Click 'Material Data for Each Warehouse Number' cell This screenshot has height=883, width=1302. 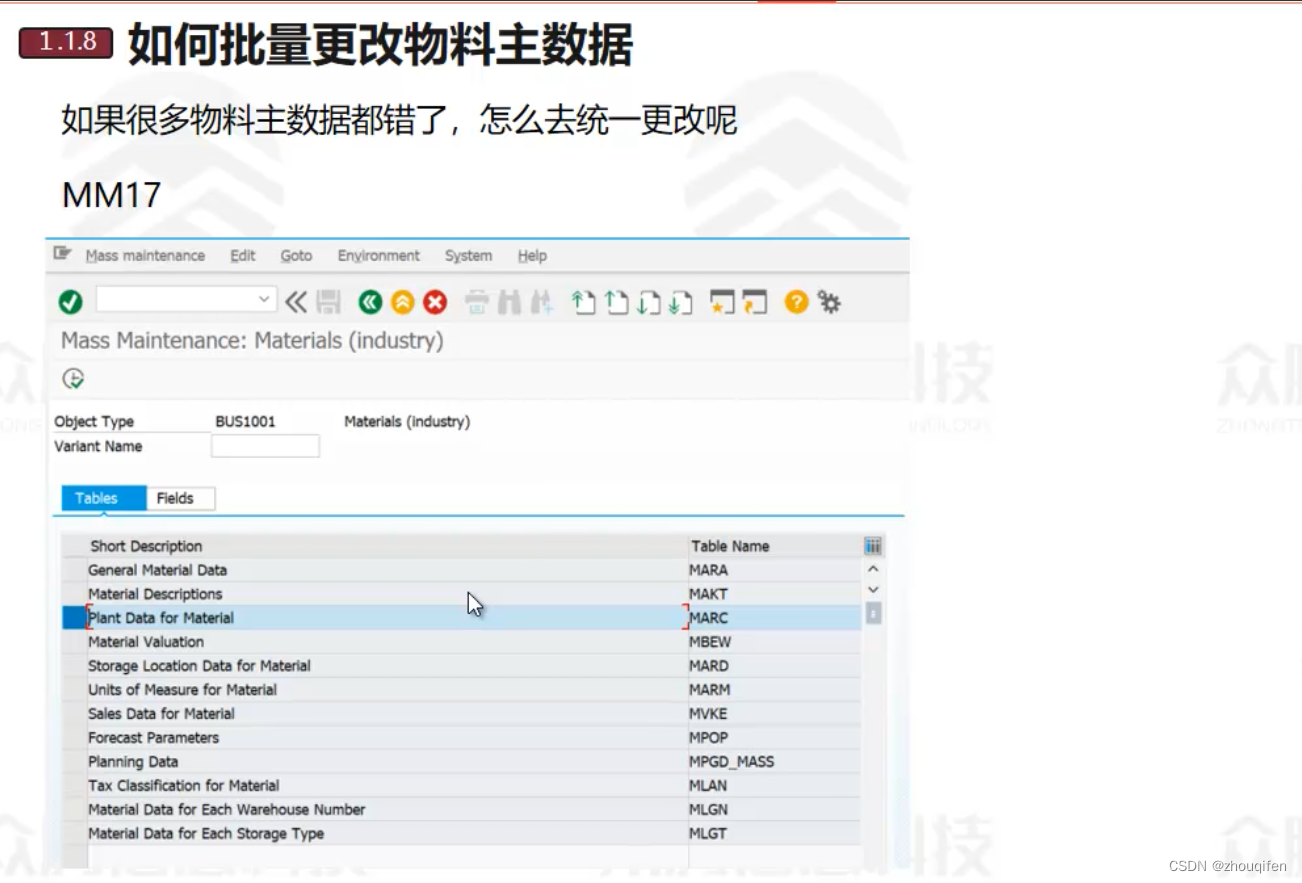point(387,810)
